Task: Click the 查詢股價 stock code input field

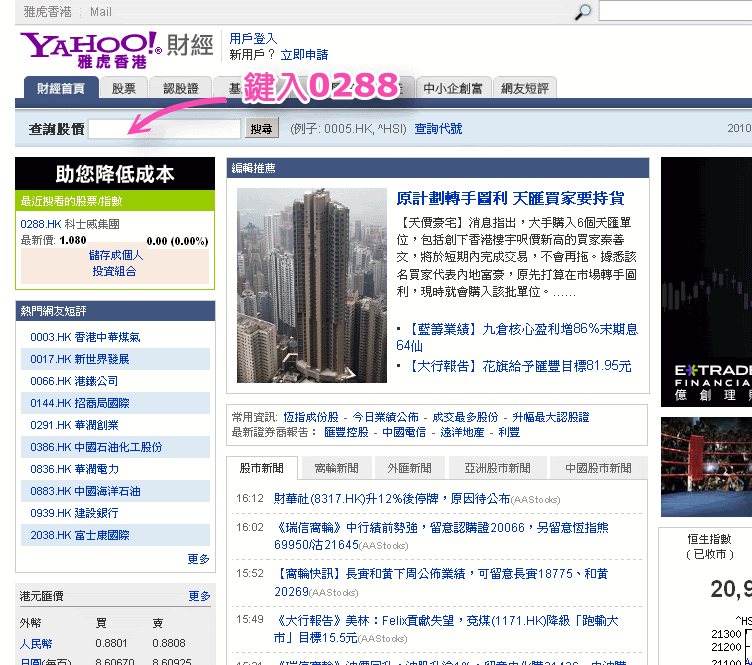Action: [165, 129]
